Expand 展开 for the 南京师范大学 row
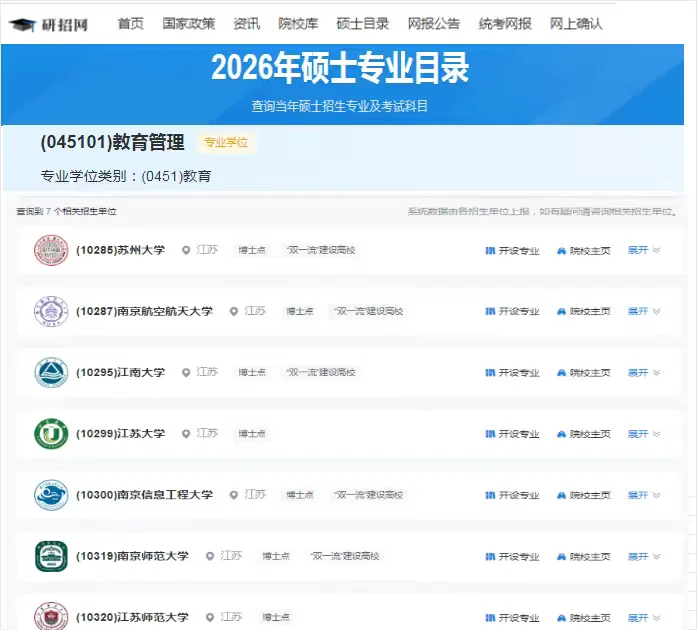Image resolution: width=697 pixels, height=630 pixels. point(644,556)
